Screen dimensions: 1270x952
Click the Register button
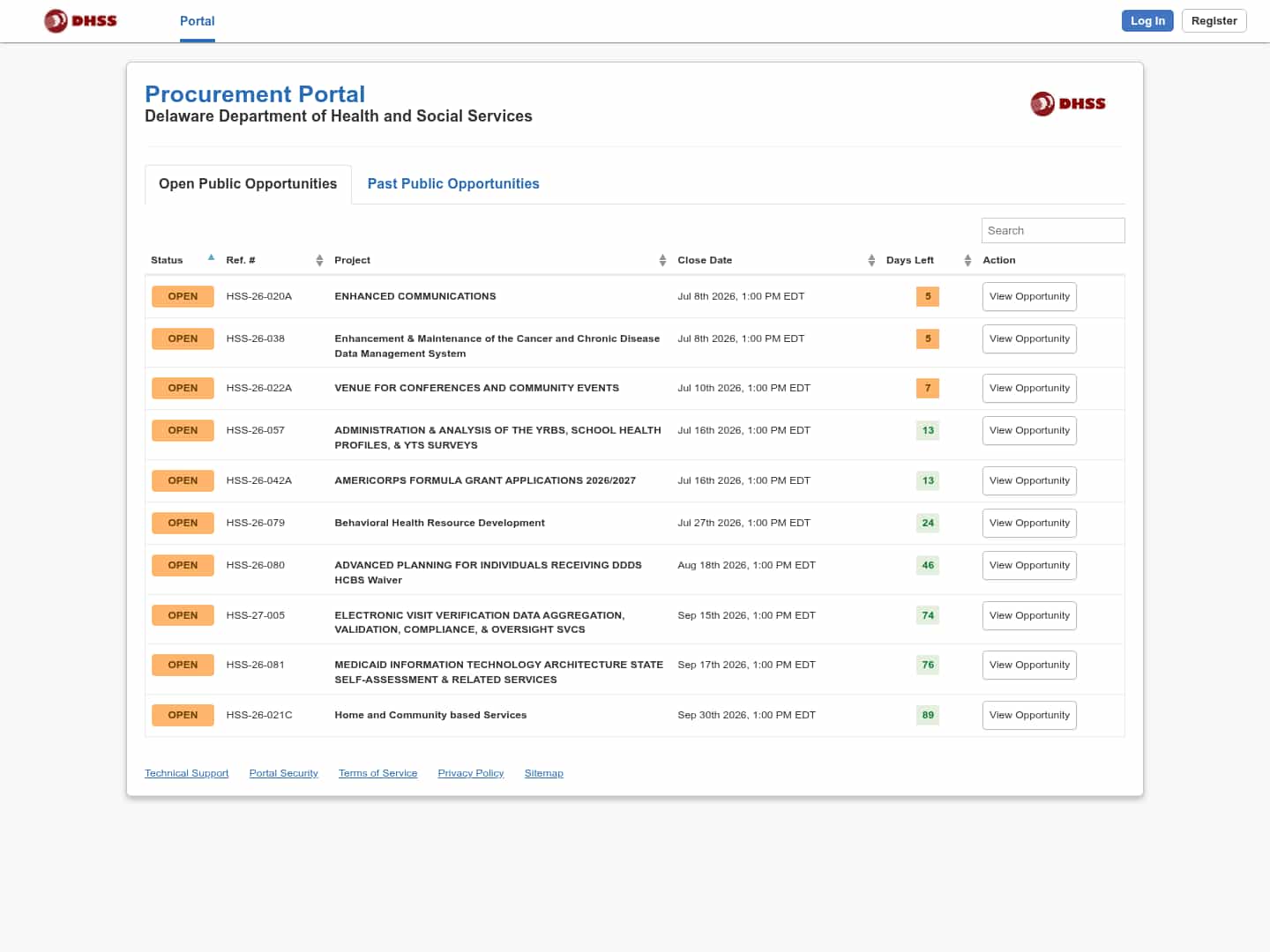(1214, 20)
